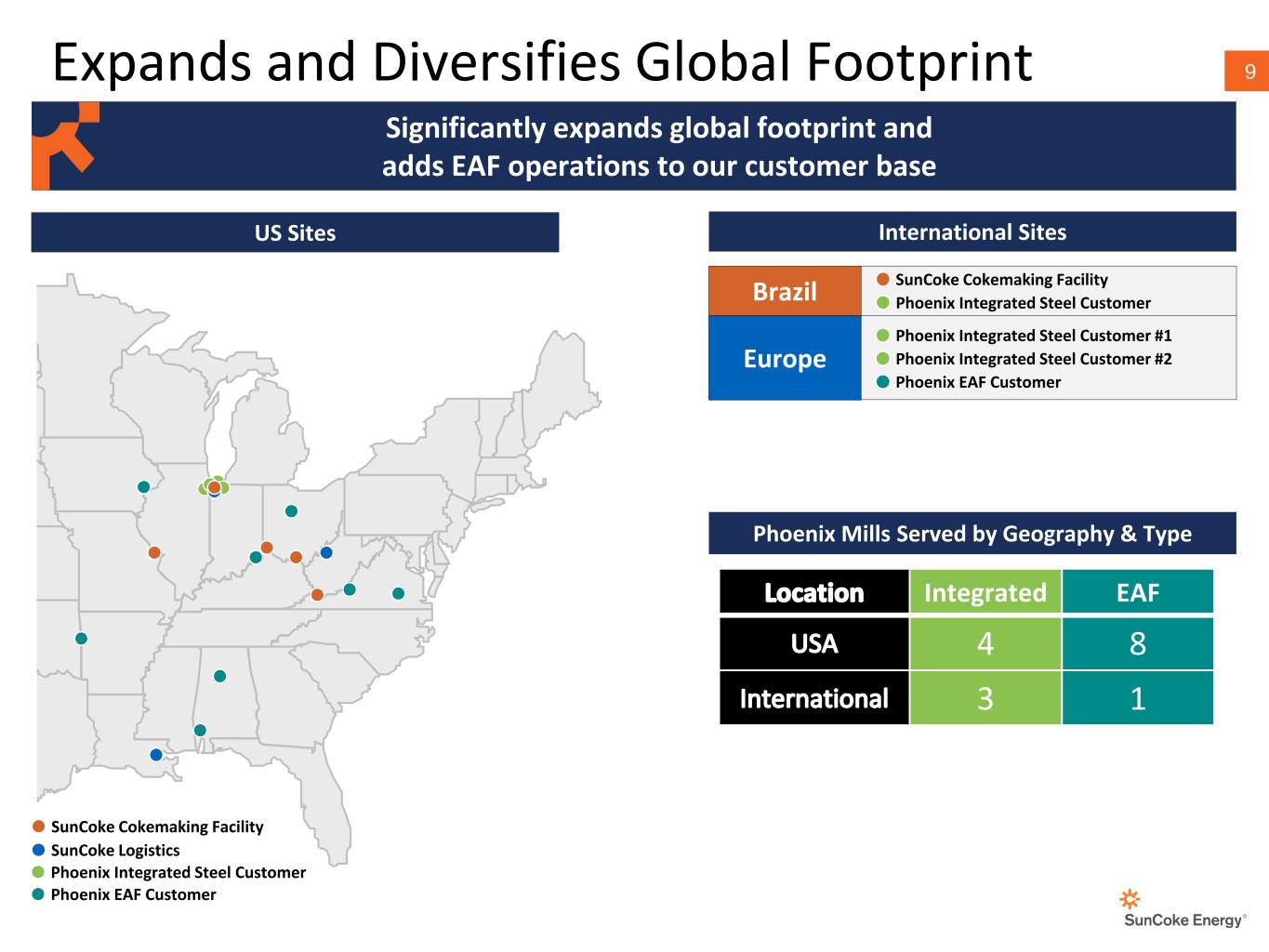
Task: Click the 'US Sites' header bar
Action: pyautogui.click(x=295, y=232)
